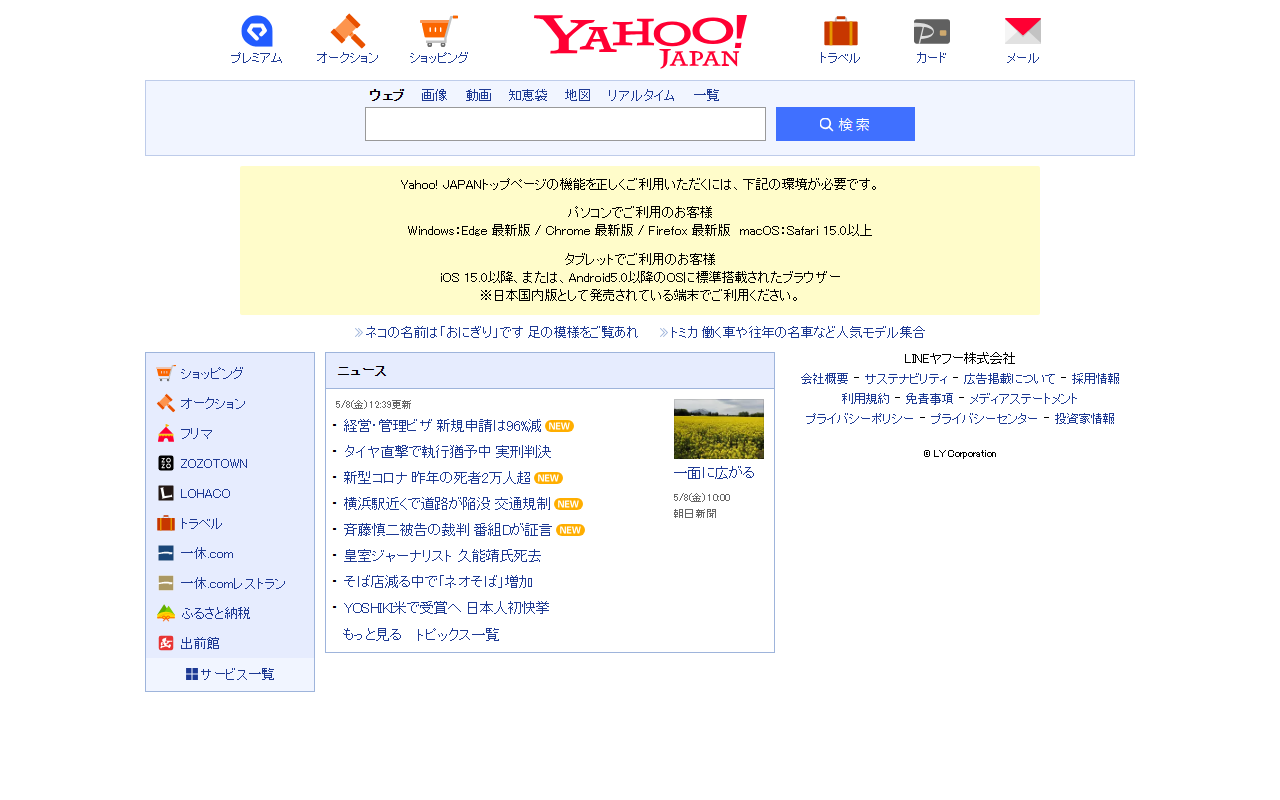Open the 広告掲載について footer link

pos(1009,379)
